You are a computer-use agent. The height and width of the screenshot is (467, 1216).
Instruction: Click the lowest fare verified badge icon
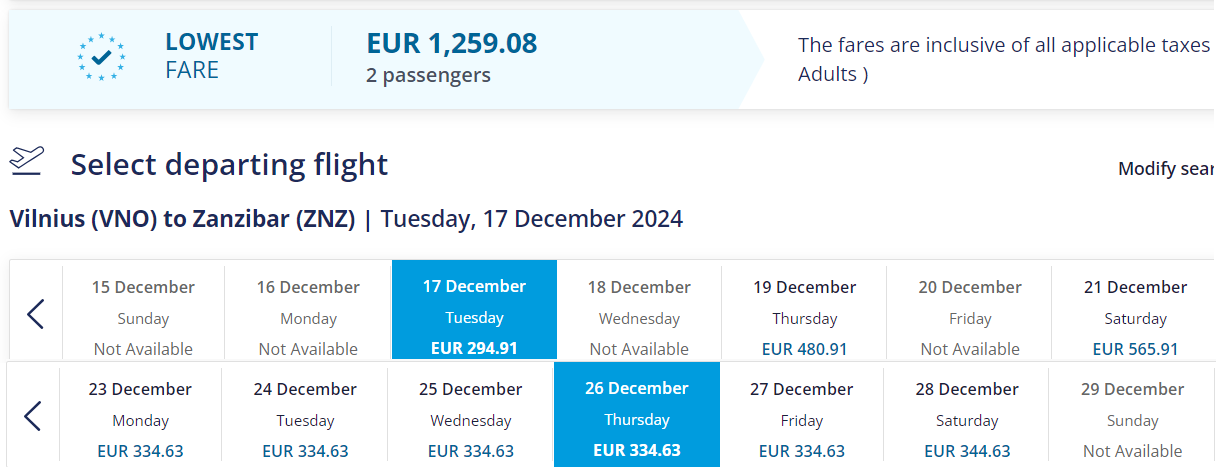click(102, 57)
